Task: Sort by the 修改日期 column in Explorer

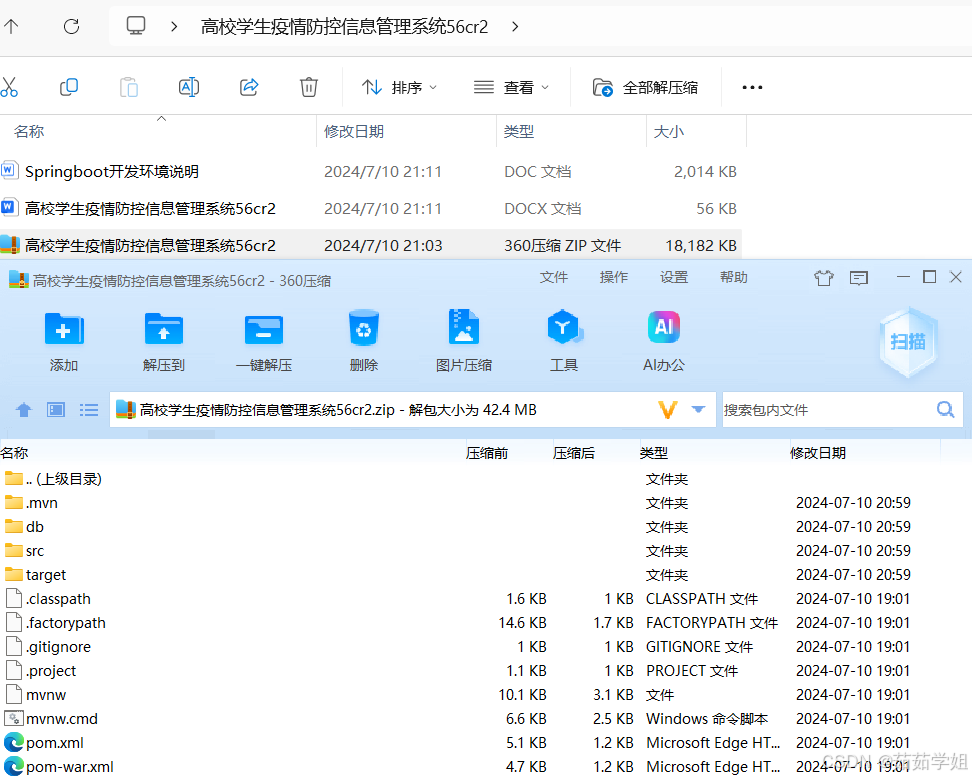Action: pyautogui.click(x=354, y=131)
